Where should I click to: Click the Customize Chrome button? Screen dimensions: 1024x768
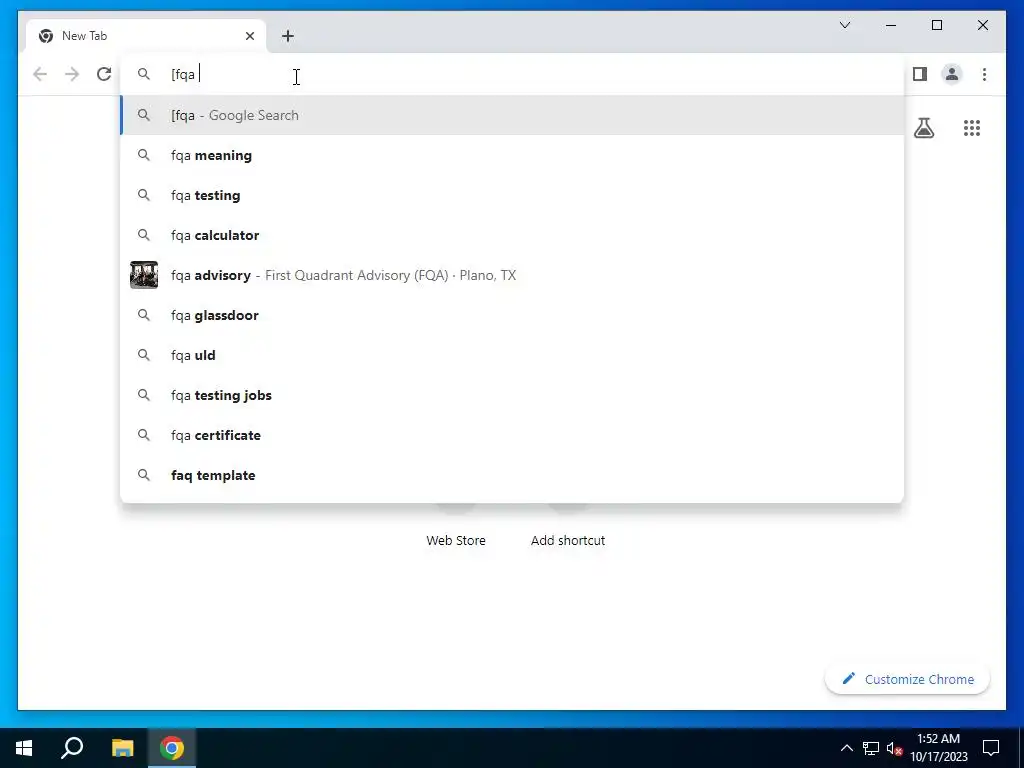(x=908, y=679)
